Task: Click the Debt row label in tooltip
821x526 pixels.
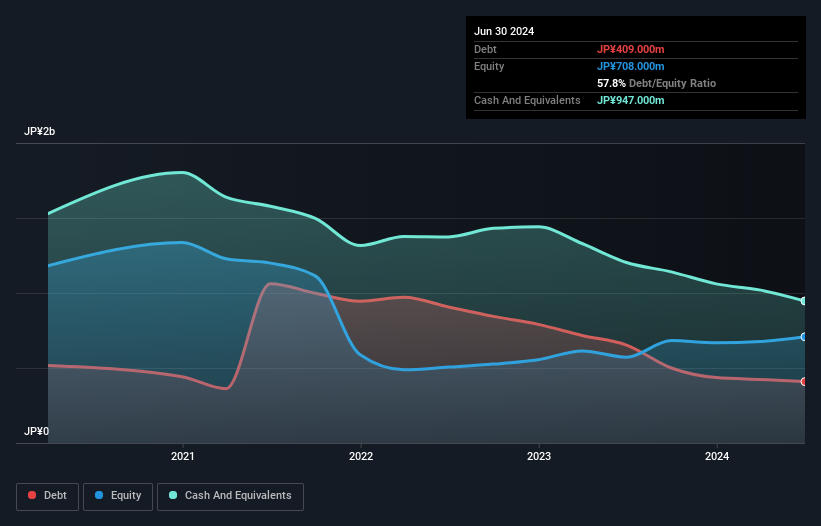Action: point(485,49)
